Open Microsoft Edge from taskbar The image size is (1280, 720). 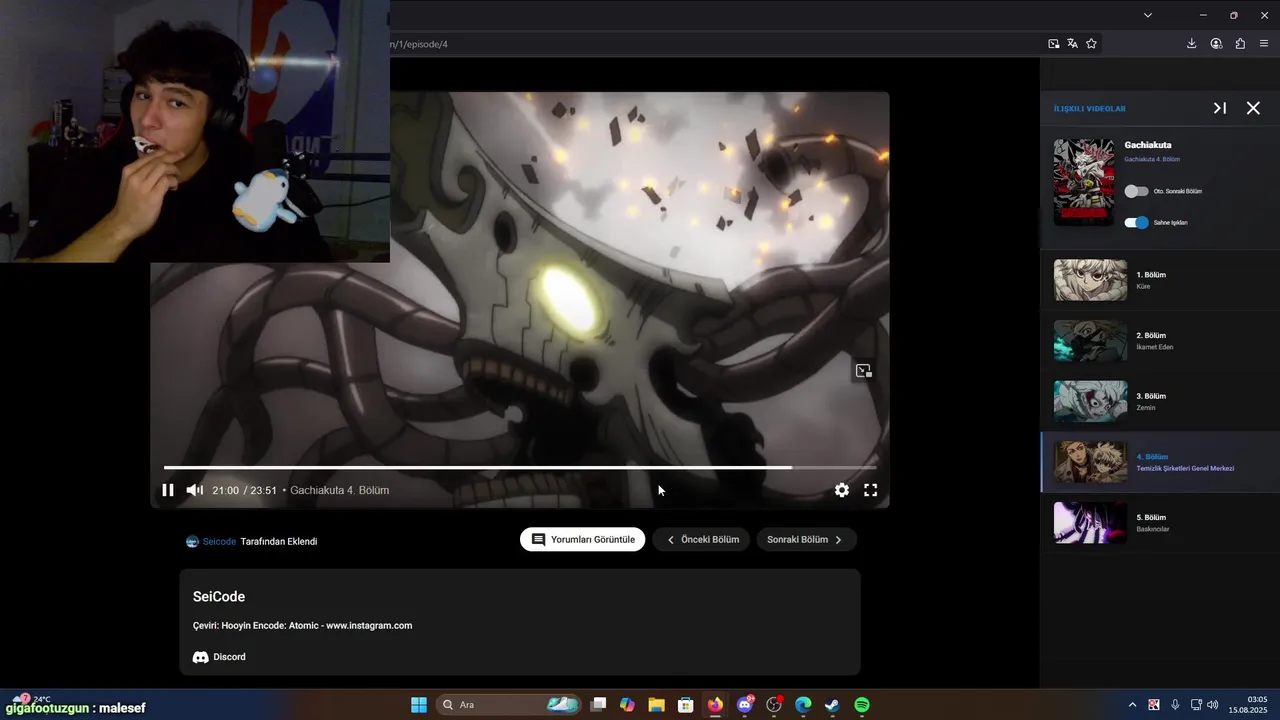(x=803, y=705)
